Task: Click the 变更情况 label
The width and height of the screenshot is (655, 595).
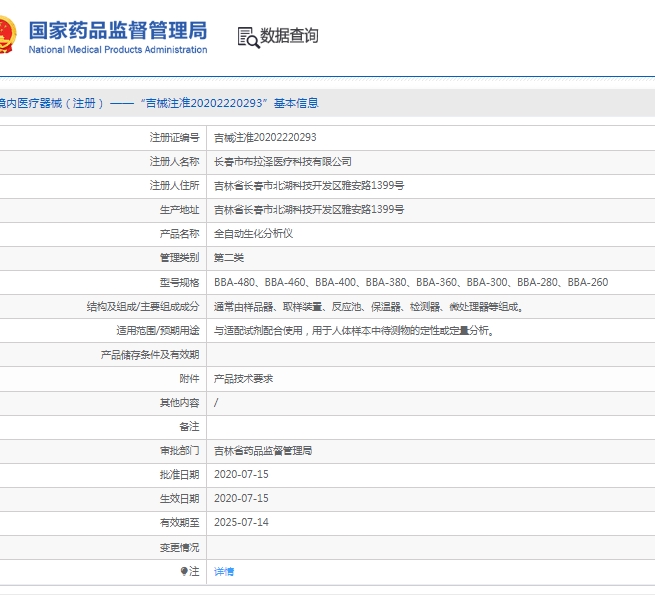Action: point(180,547)
